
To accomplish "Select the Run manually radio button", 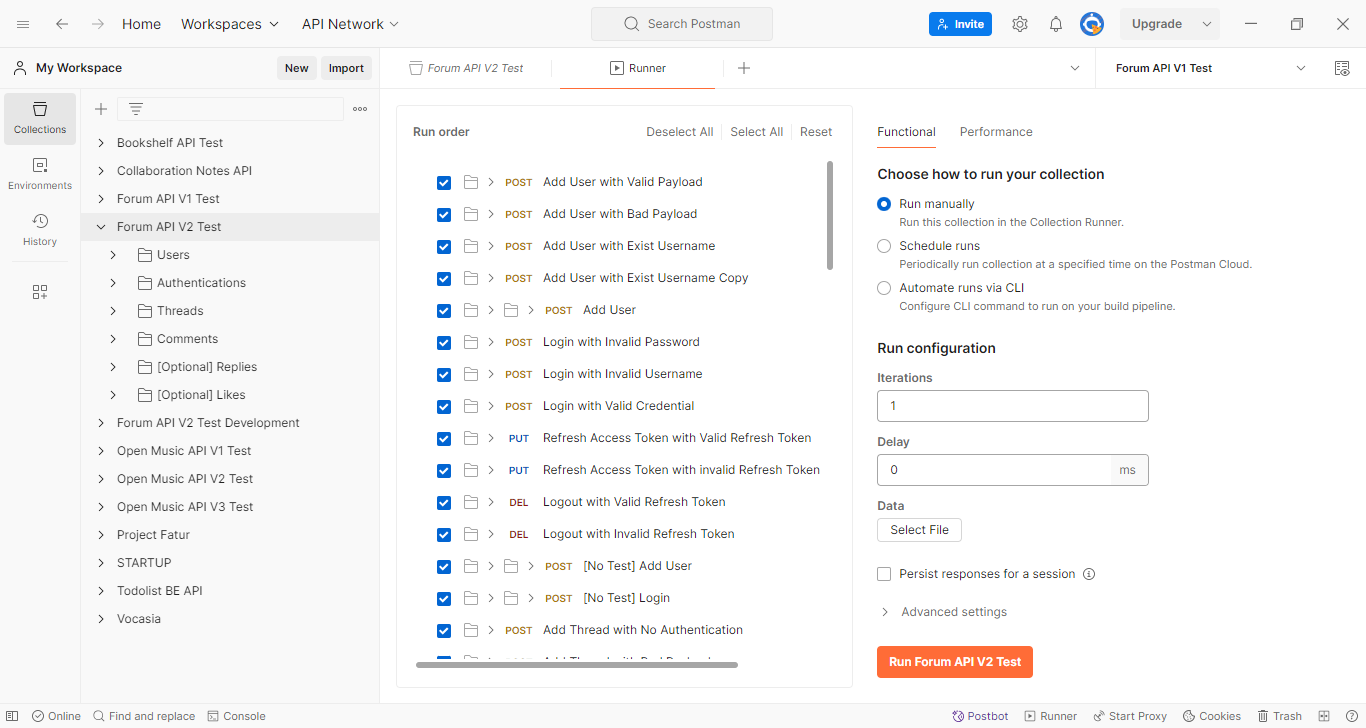I will pos(884,204).
